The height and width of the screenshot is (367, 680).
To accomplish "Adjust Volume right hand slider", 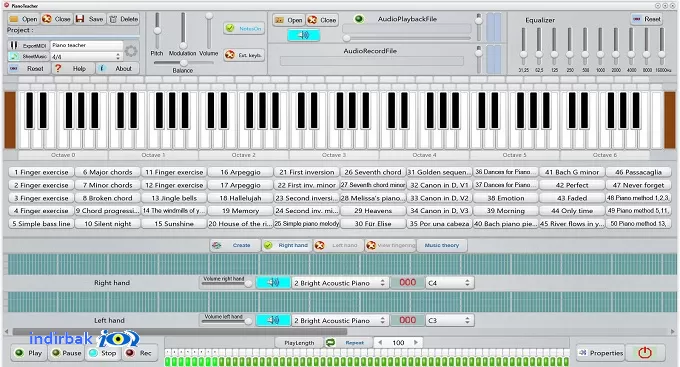I will (227, 283).
